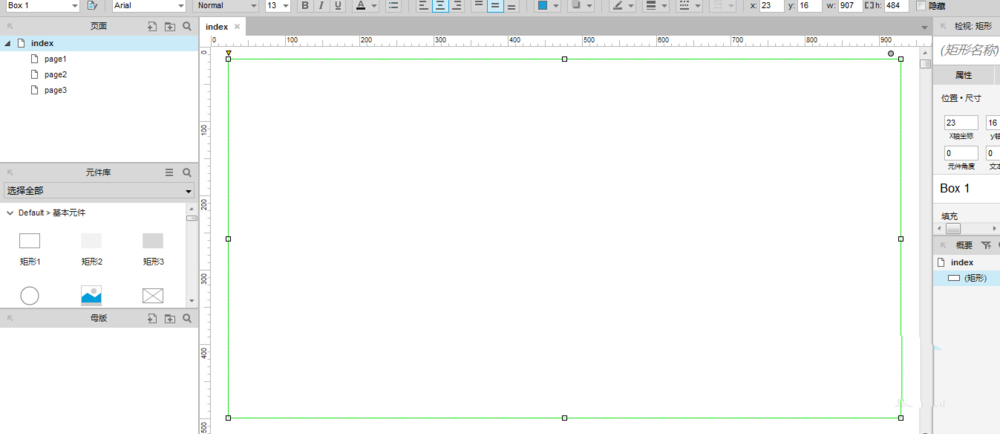This screenshot has height=434, width=1000.
Task: Toggle italic text formatting
Action: pyautogui.click(x=320, y=6)
